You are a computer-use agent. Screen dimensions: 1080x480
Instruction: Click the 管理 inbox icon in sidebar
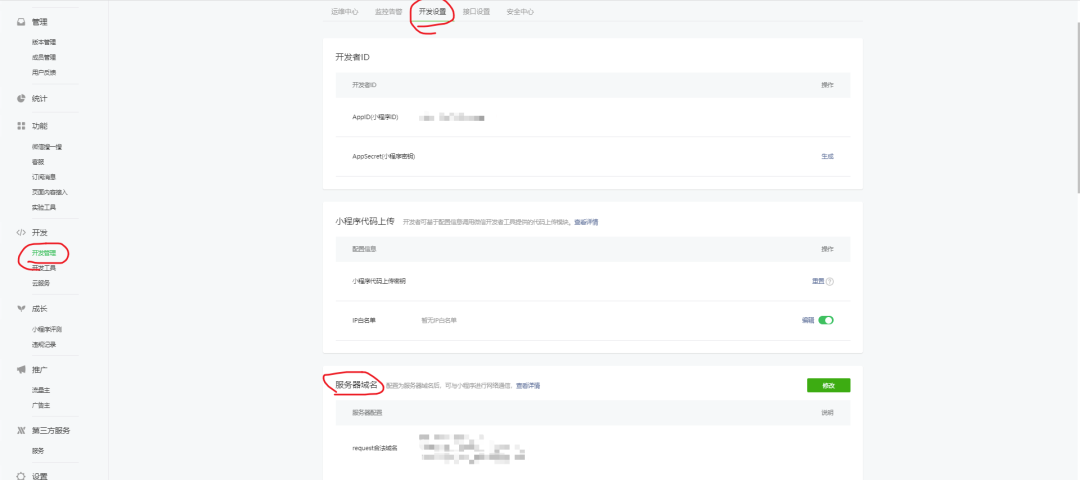[21, 22]
